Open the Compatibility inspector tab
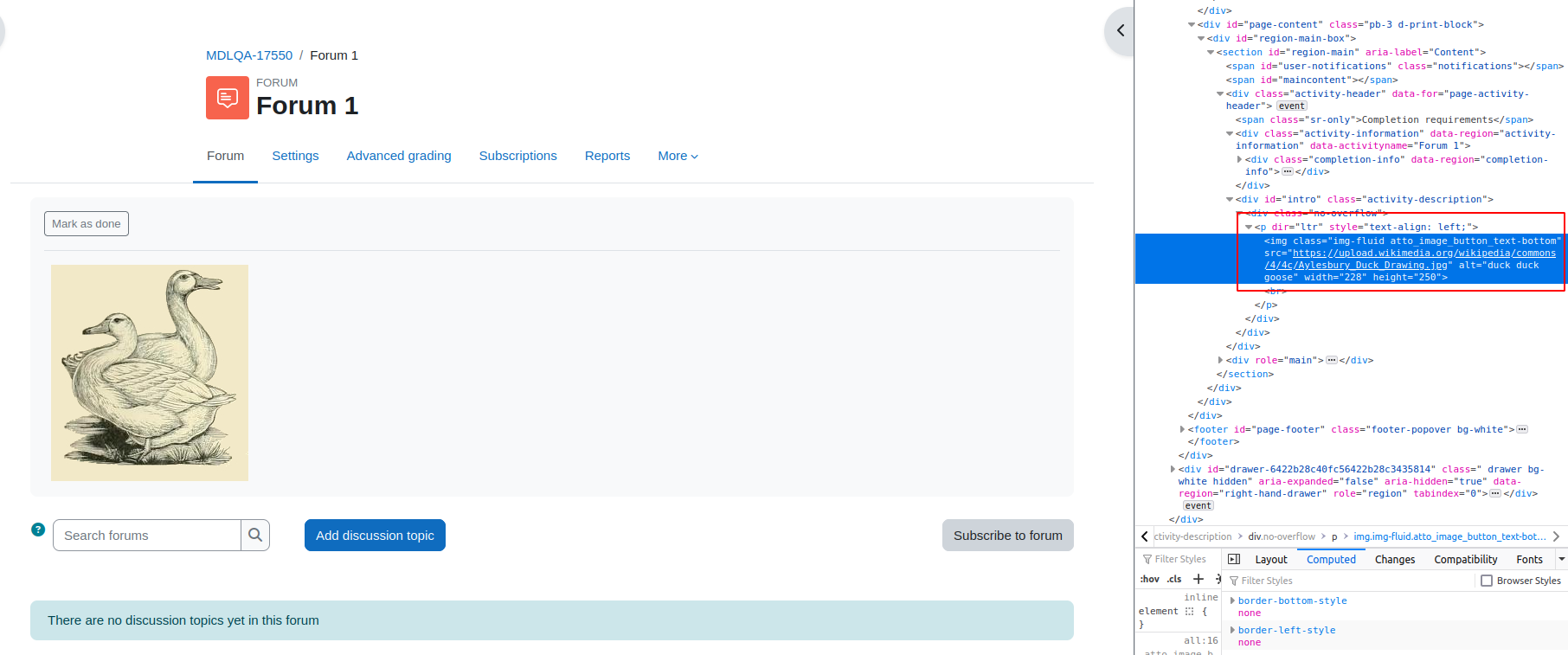 tap(1465, 560)
